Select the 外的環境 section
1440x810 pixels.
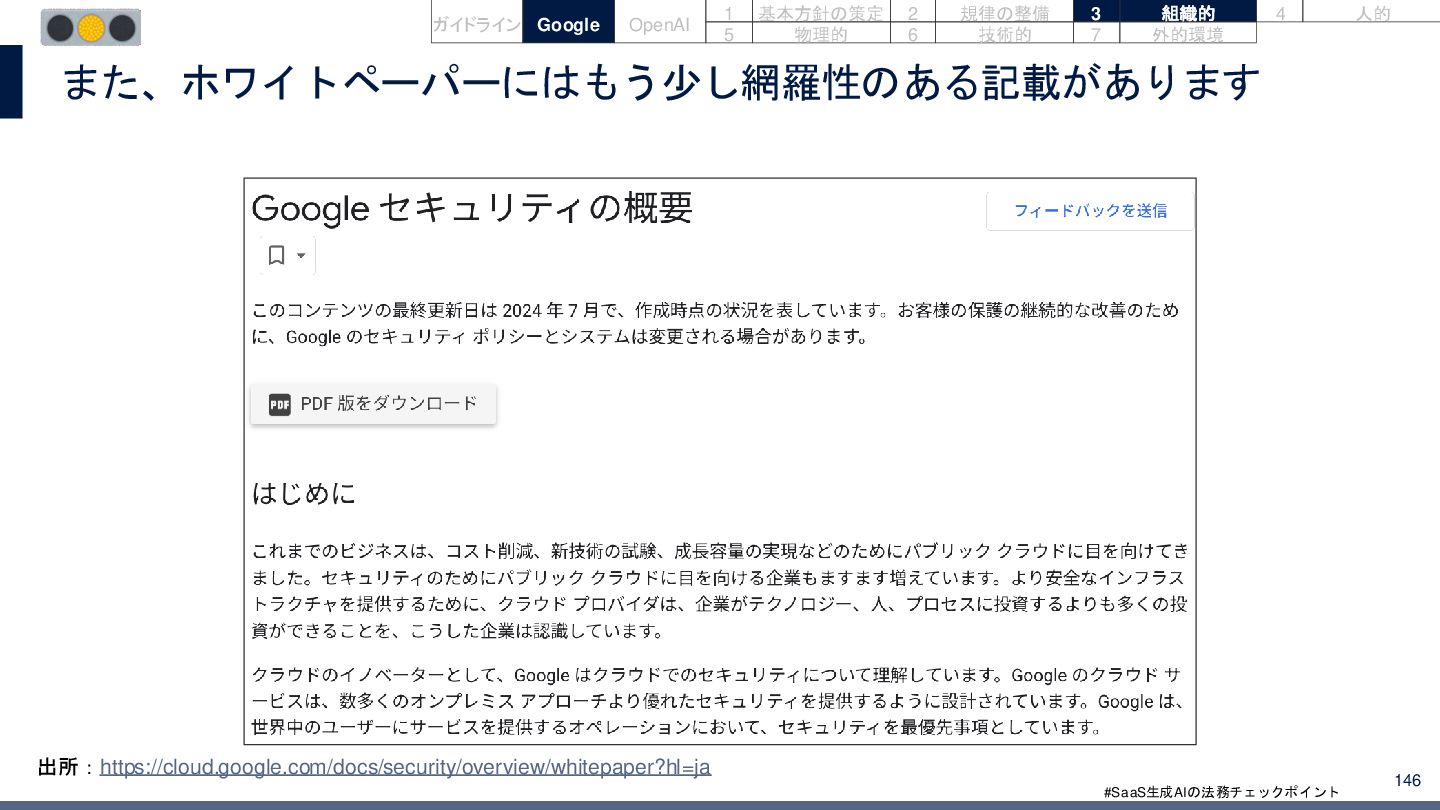click(x=1188, y=34)
